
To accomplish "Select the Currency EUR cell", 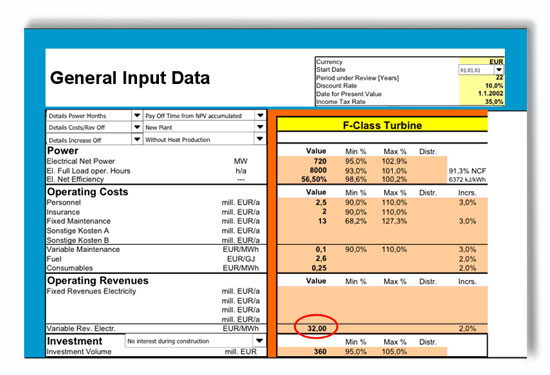I will click(496, 62).
